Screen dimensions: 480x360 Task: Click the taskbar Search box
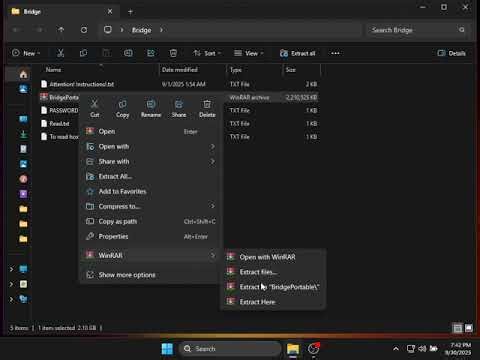click(230, 349)
